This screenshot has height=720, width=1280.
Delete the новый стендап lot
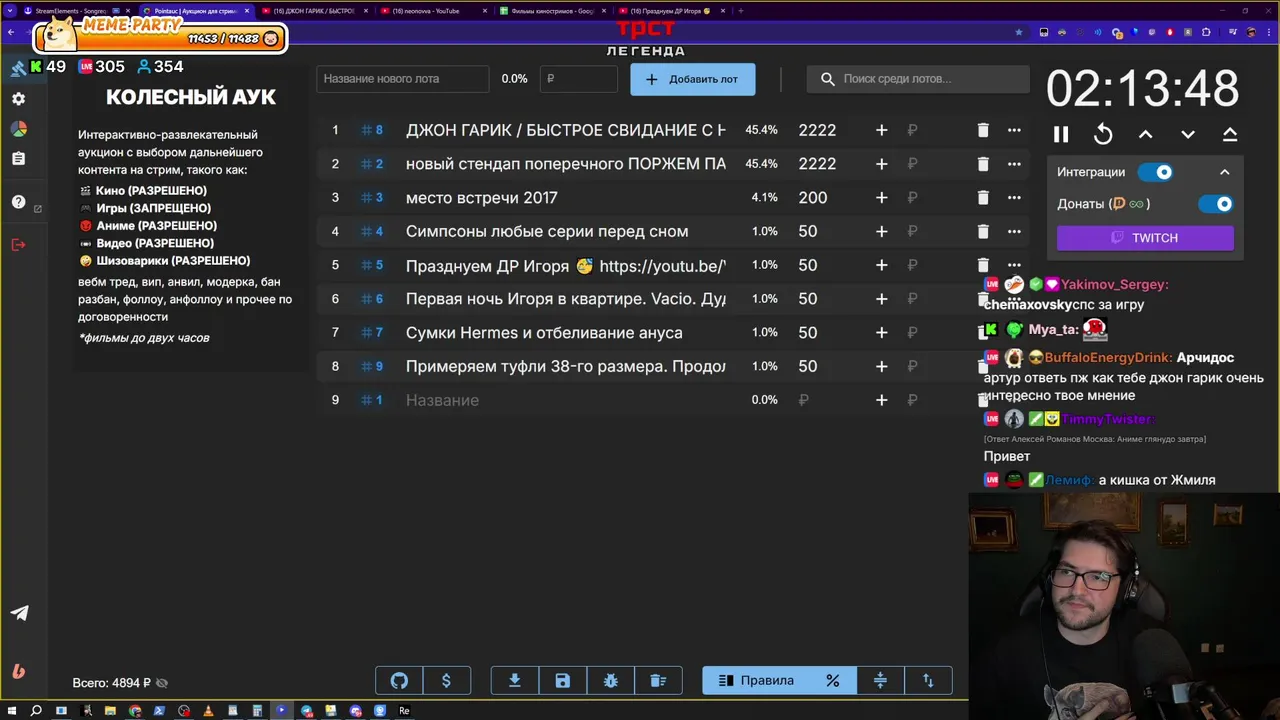[x=983, y=164]
